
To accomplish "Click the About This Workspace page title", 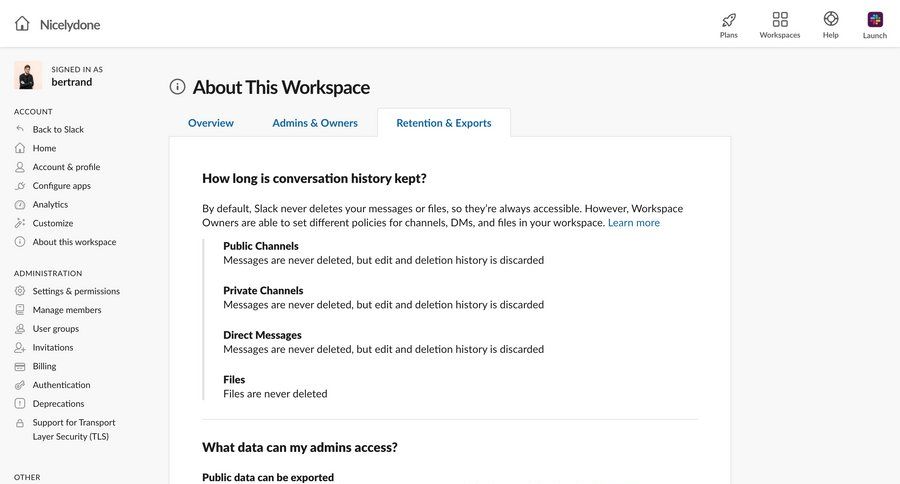I will pyautogui.click(x=281, y=87).
